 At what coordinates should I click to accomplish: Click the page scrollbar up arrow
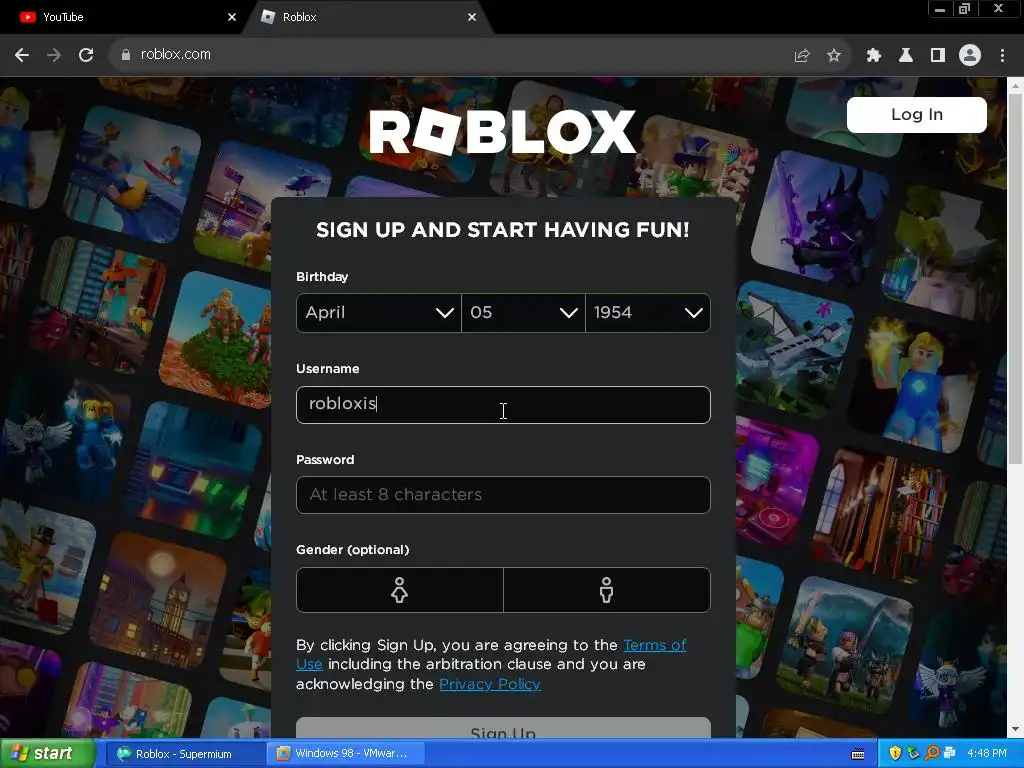point(1016,86)
